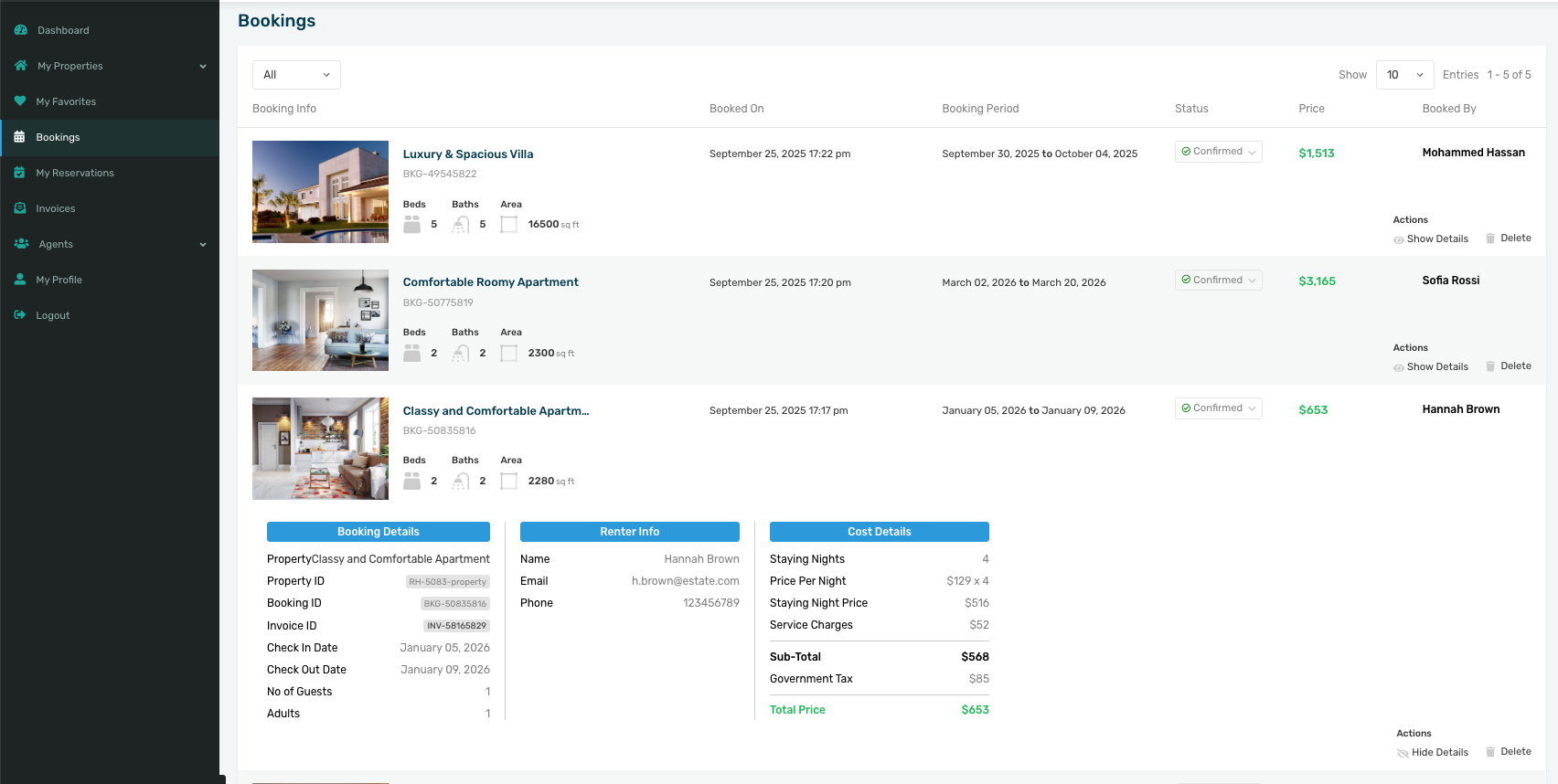Click the Dashboard gauge icon in sidebar
1558x784 pixels.
[20, 30]
